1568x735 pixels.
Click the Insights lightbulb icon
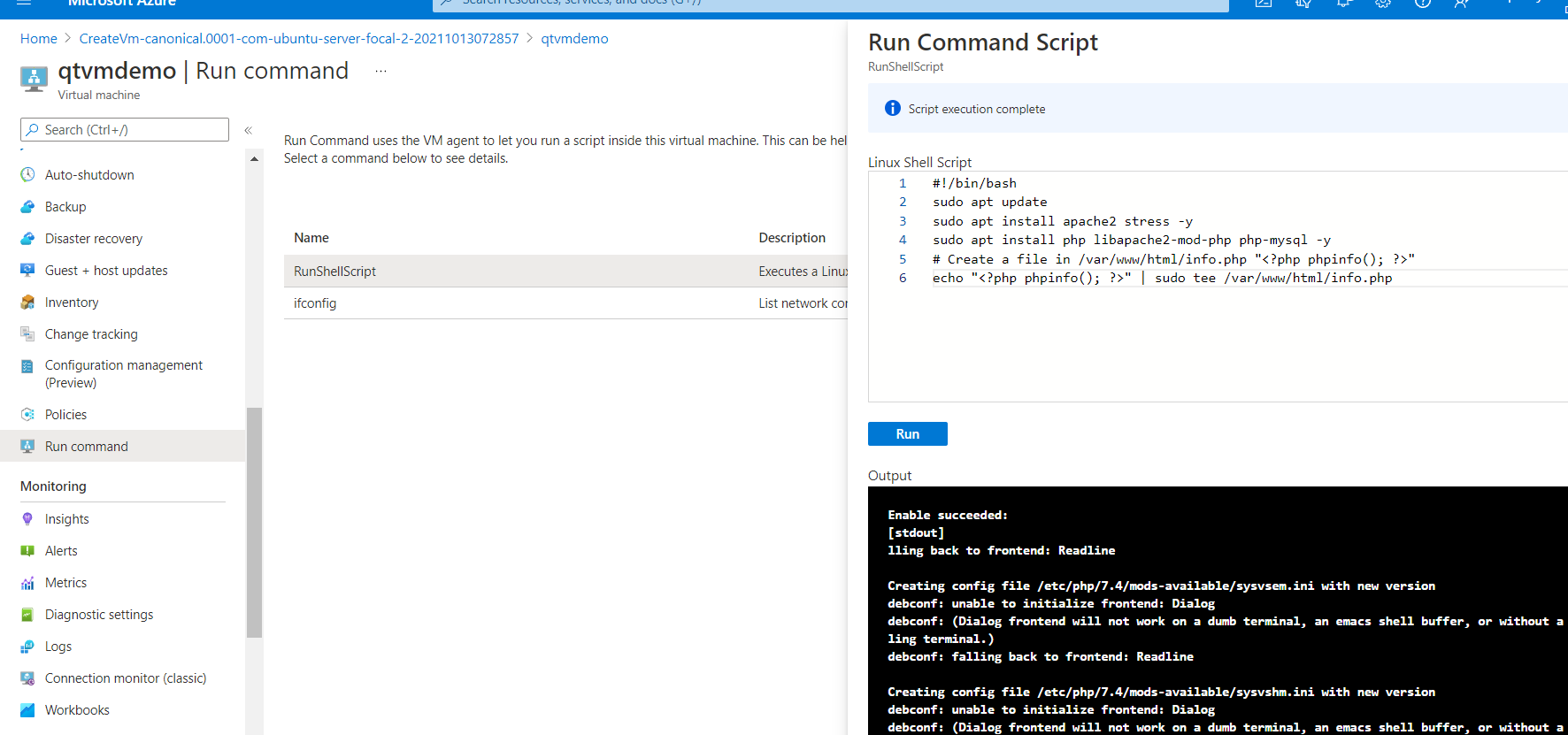(27, 518)
